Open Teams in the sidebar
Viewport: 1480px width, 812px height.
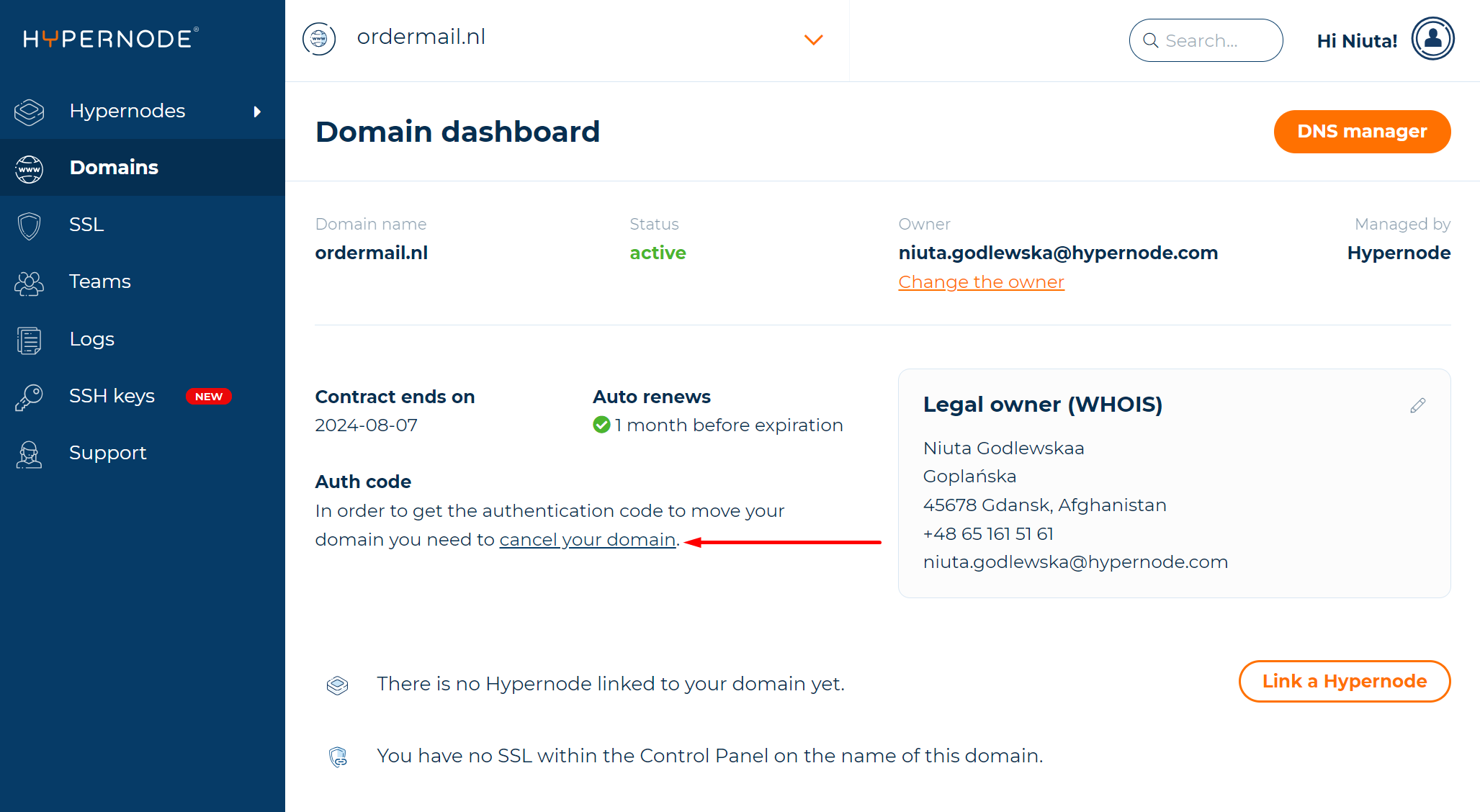143,281
